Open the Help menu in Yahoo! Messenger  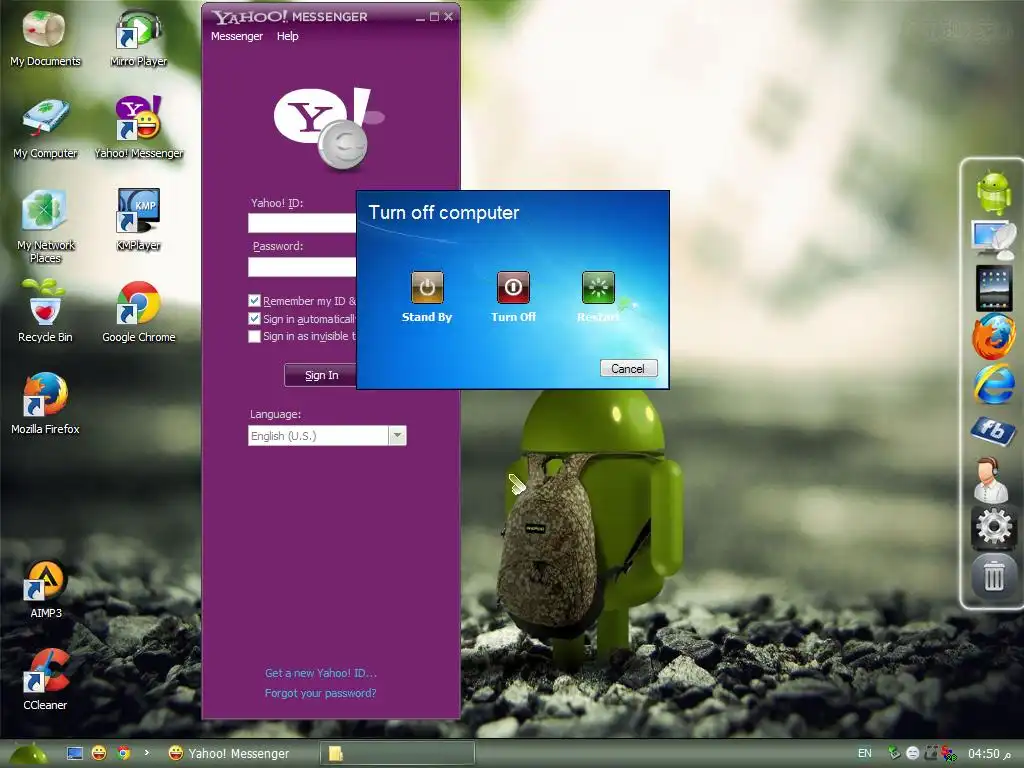[x=287, y=36]
